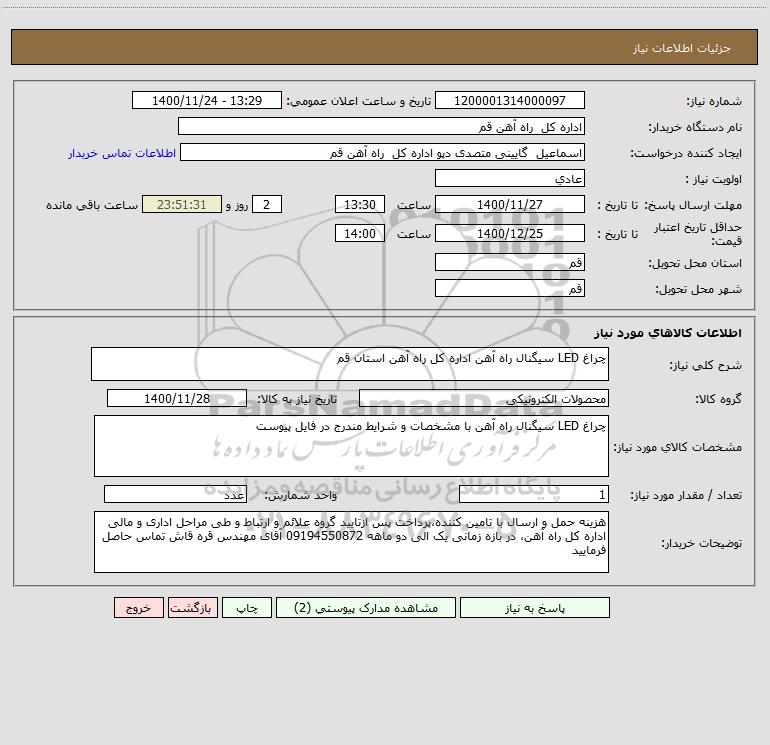Select the شماره نیاز field 1200001314000097
Image resolution: width=770 pixels, height=745 pixels.
click(x=510, y=101)
